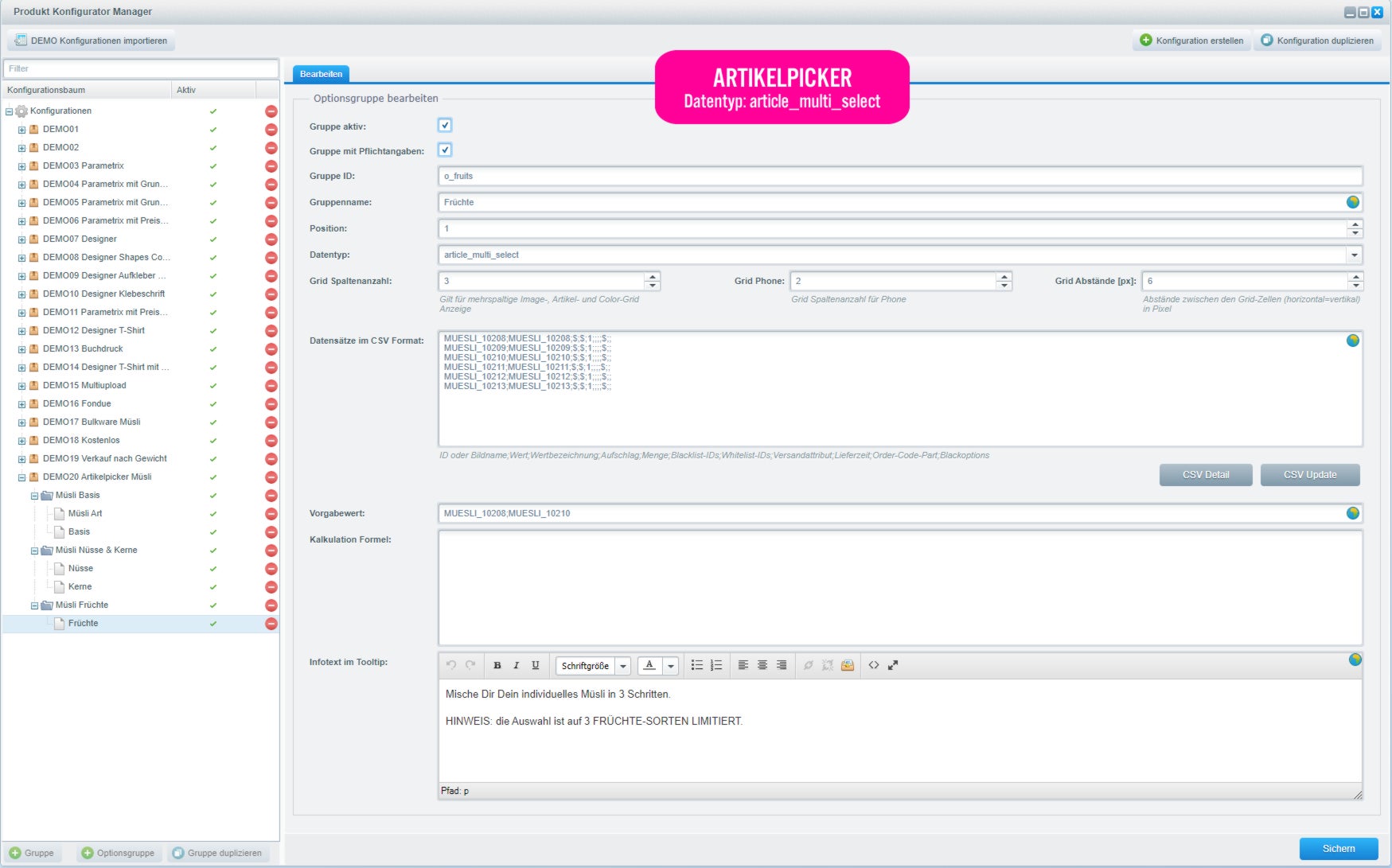1392x868 pixels.
Task: Center text in editor
Action: (762, 665)
